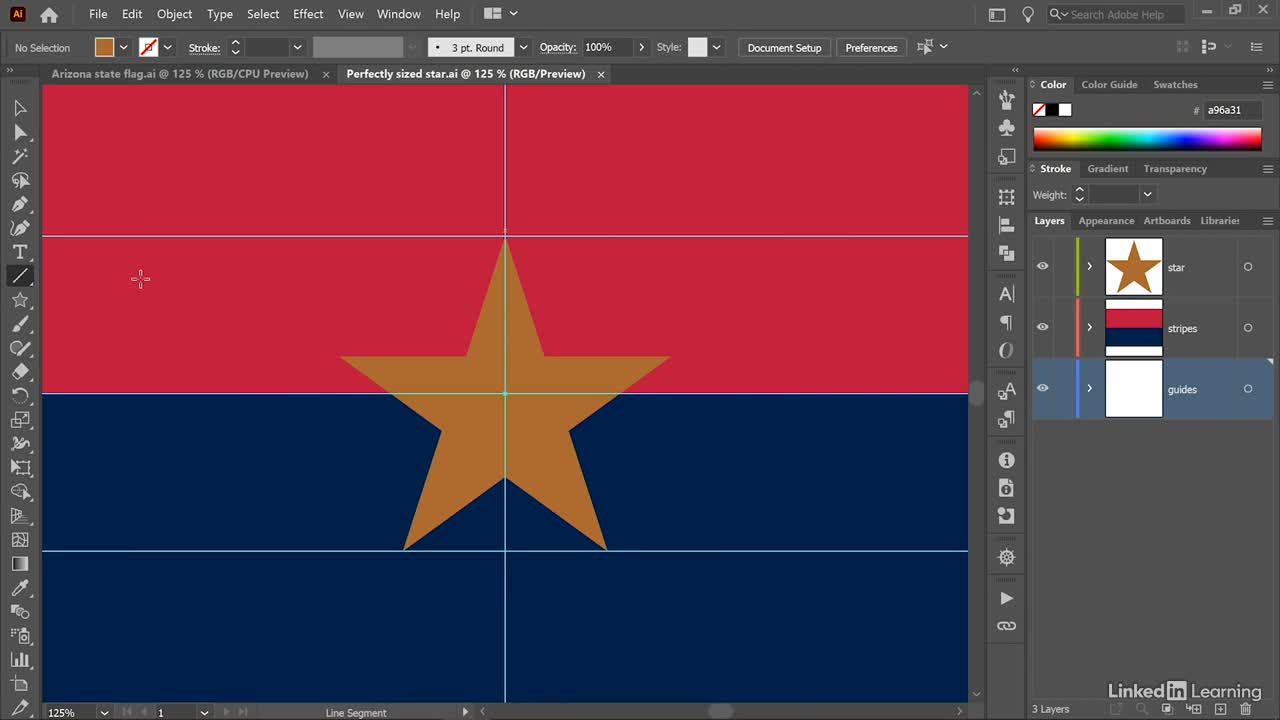Hide the stripes layer
This screenshot has width=1280, height=720.
tap(1043, 327)
